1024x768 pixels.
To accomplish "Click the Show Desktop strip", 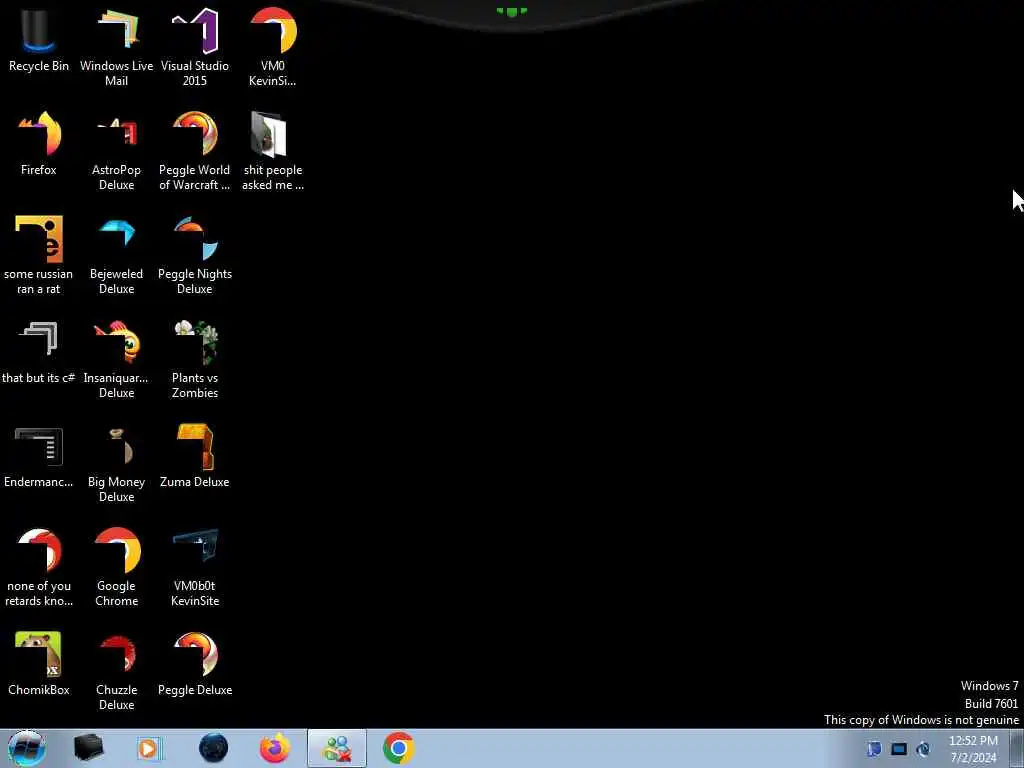I will point(1017,748).
